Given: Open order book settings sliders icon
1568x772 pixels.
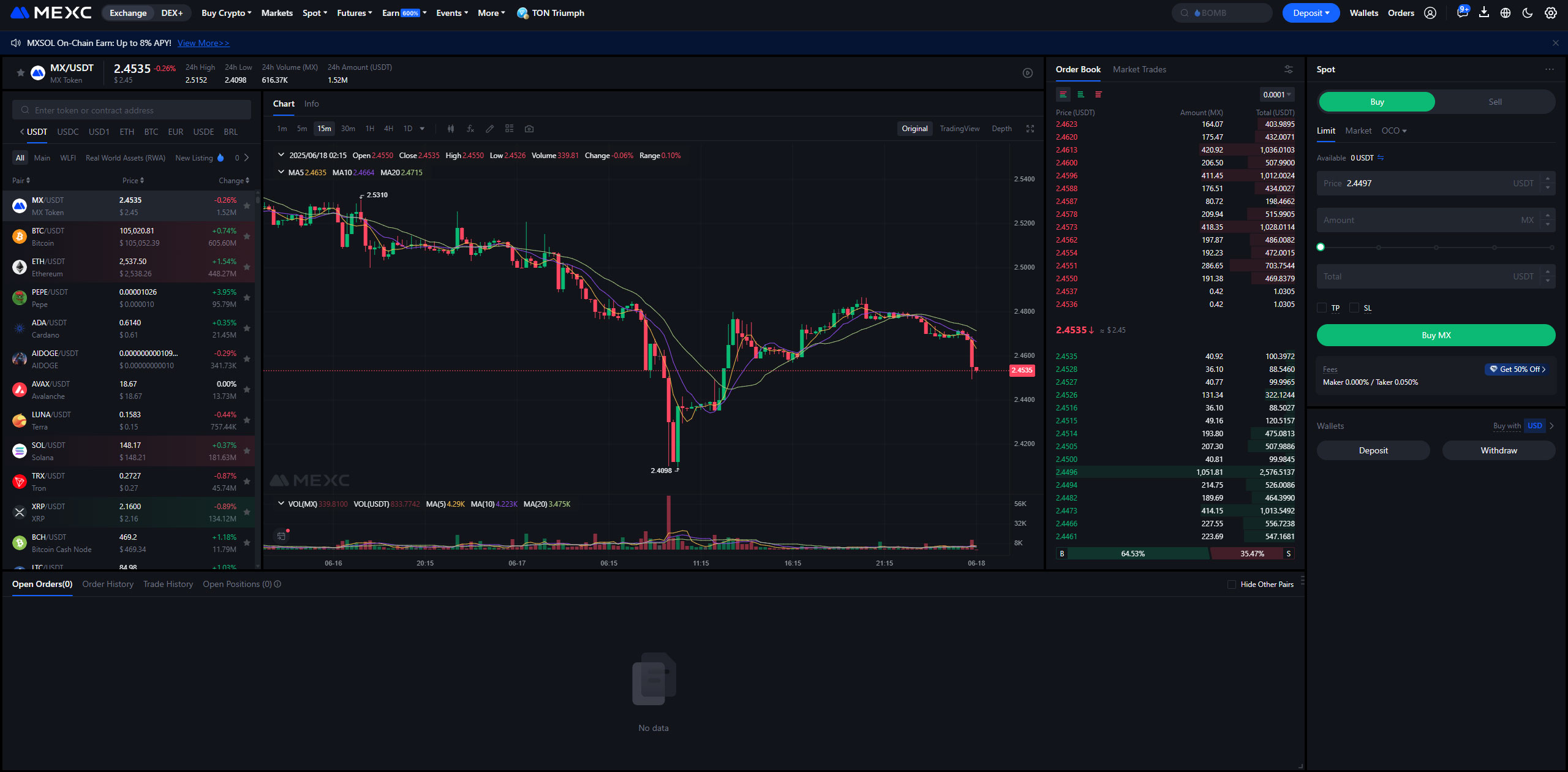Looking at the screenshot, I should pyautogui.click(x=1289, y=69).
